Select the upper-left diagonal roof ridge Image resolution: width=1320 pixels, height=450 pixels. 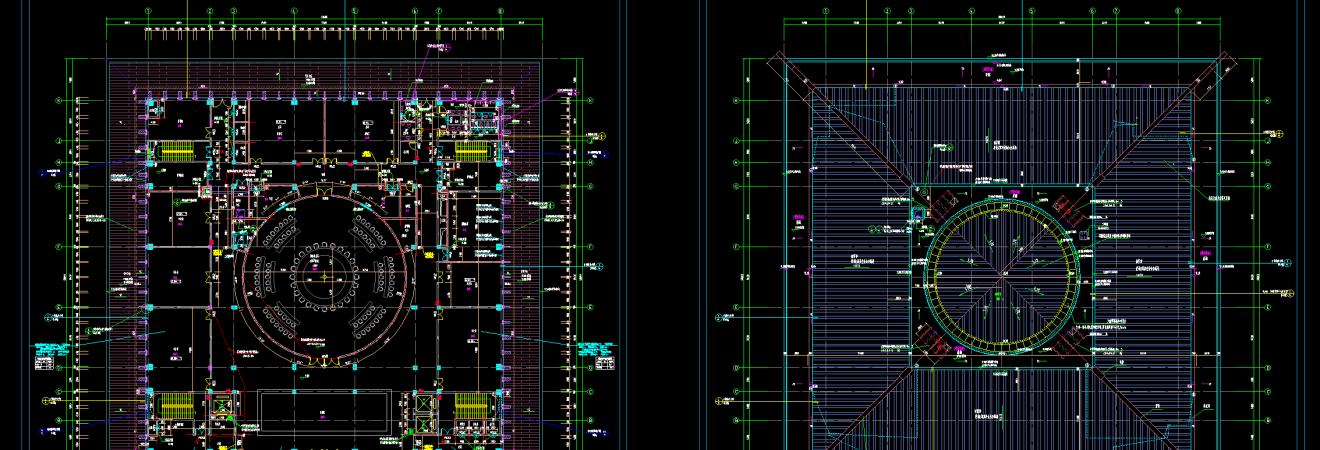pyautogui.click(x=850, y=128)
